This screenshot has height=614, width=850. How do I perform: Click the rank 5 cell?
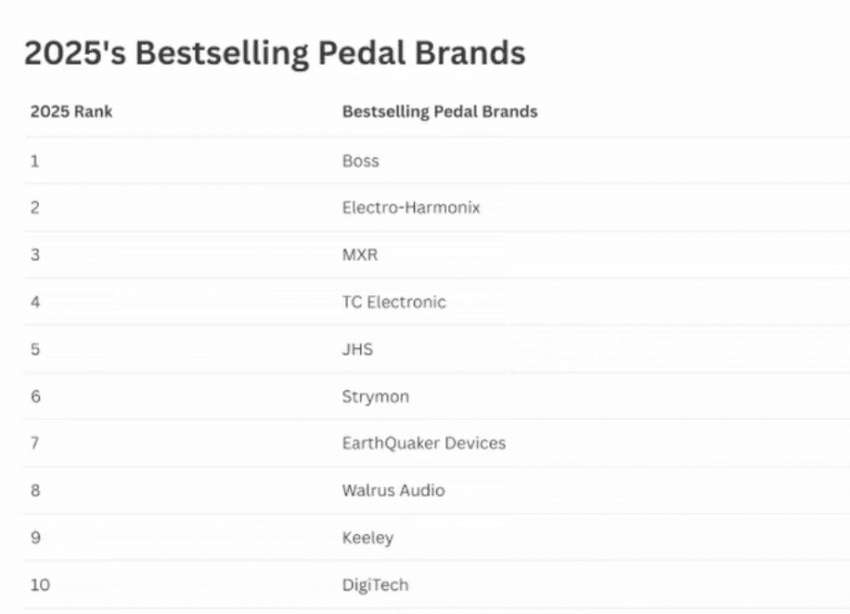click(35, 349)
